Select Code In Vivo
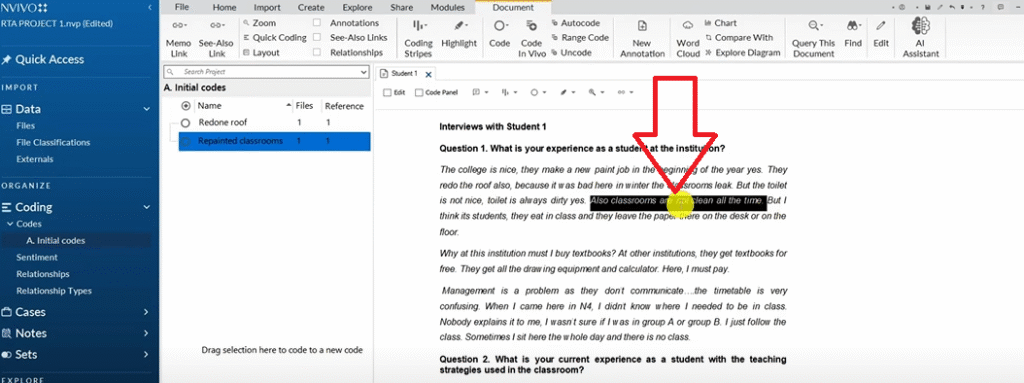The image size is (1024, 383). pyautogui.click(x=532, y=38)
